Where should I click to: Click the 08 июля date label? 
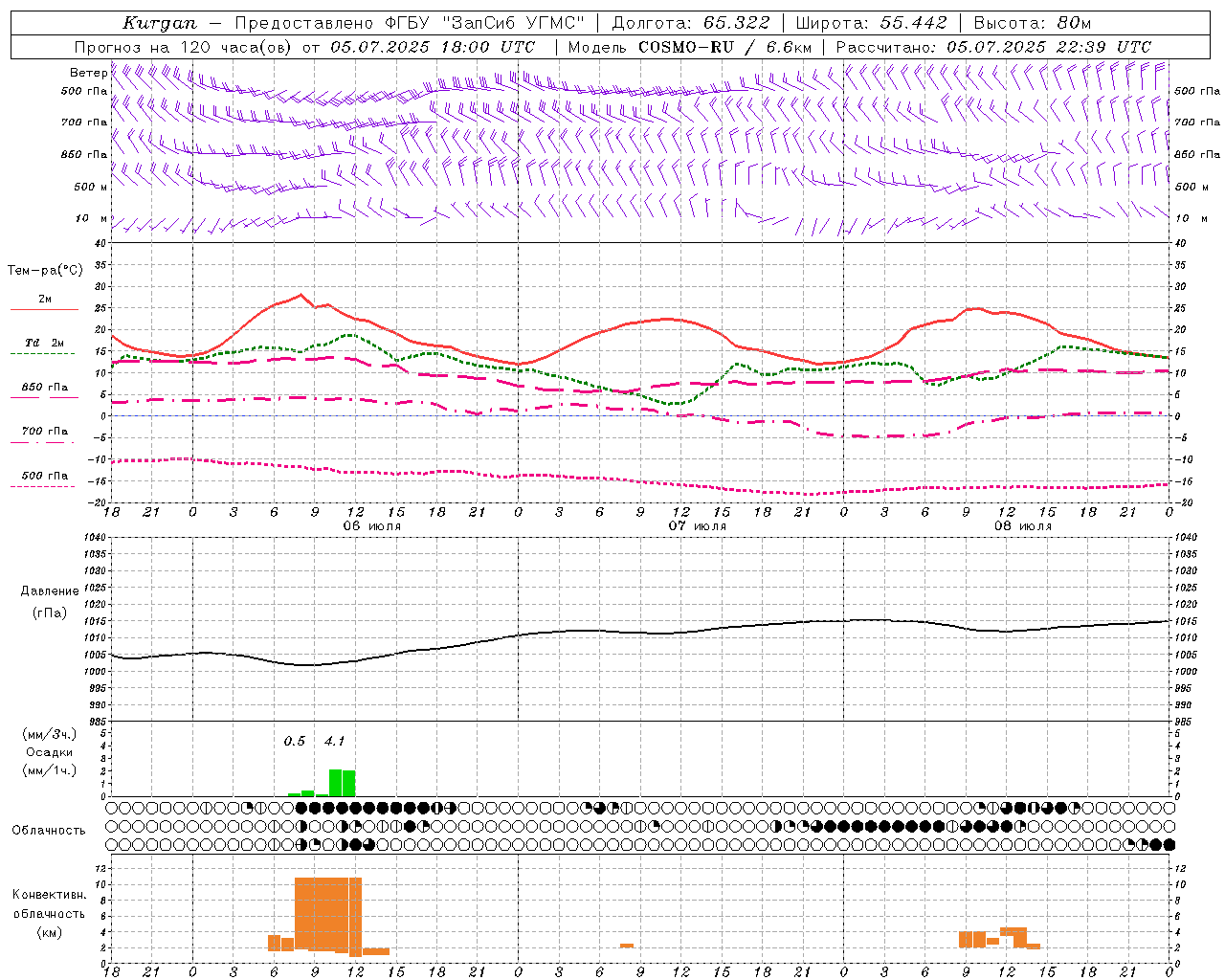1023,526
